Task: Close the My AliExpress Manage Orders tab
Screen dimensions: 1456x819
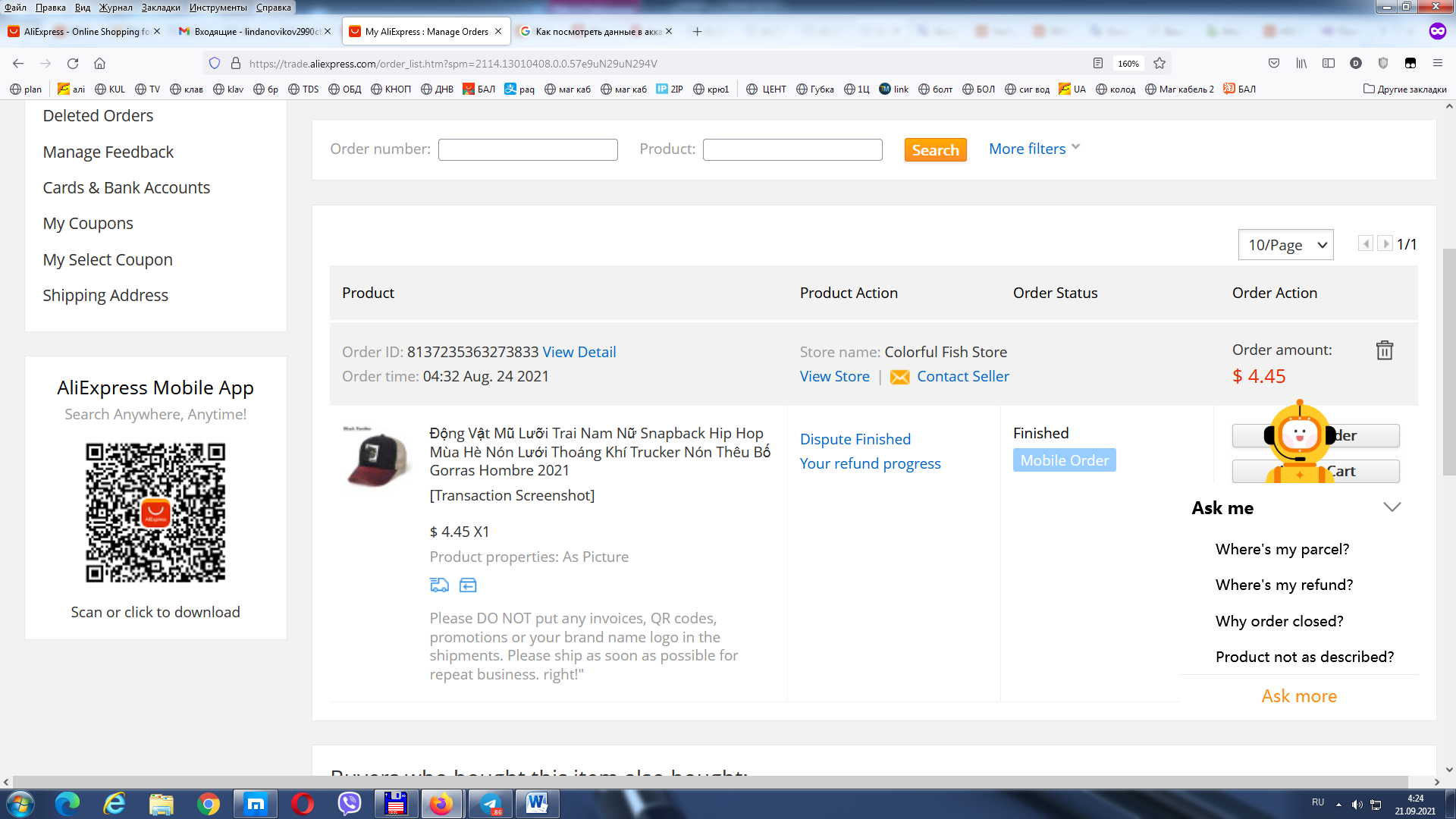Action: (498, 32)
